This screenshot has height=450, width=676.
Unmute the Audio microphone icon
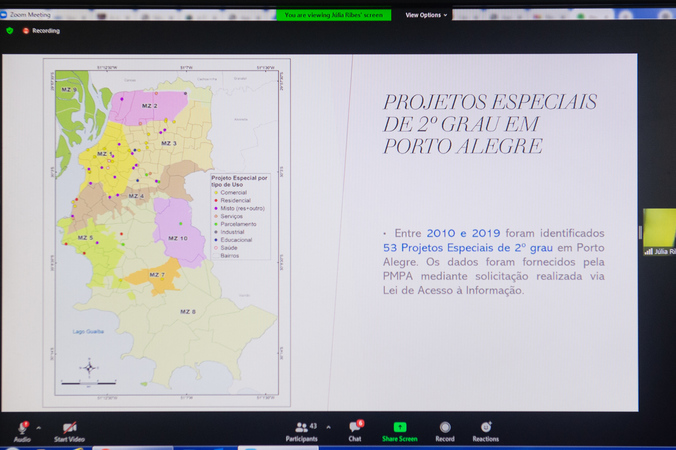22,428
